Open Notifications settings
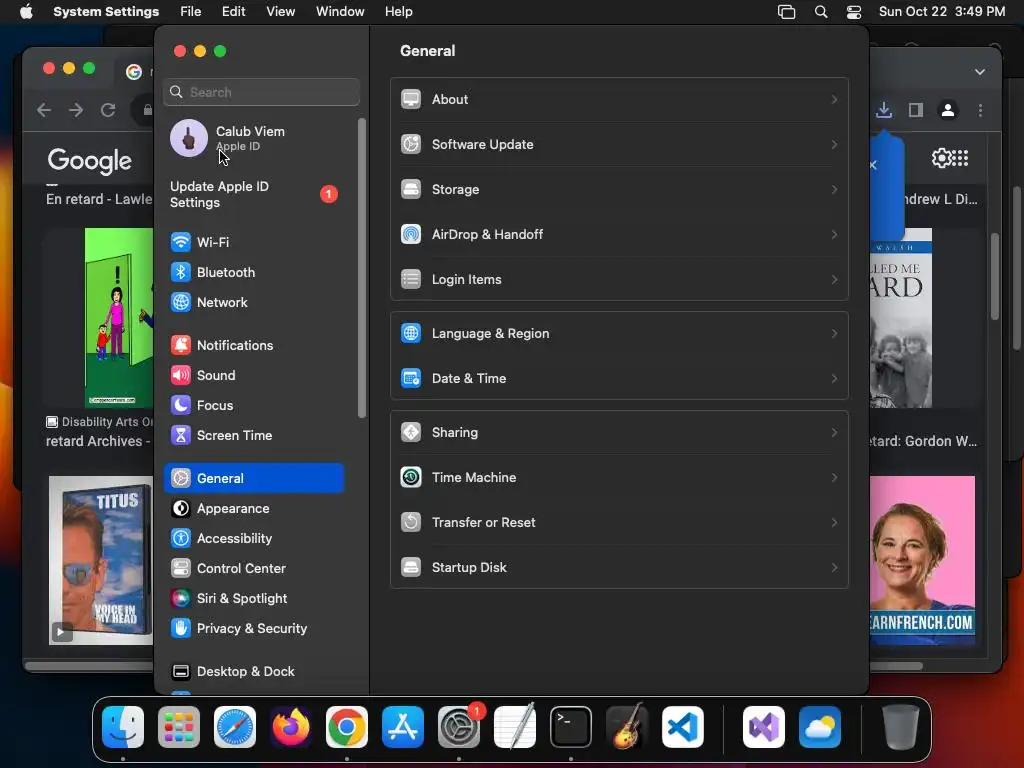The width and height of the screenshot is (1024, 768). click(x=253, y=345)
